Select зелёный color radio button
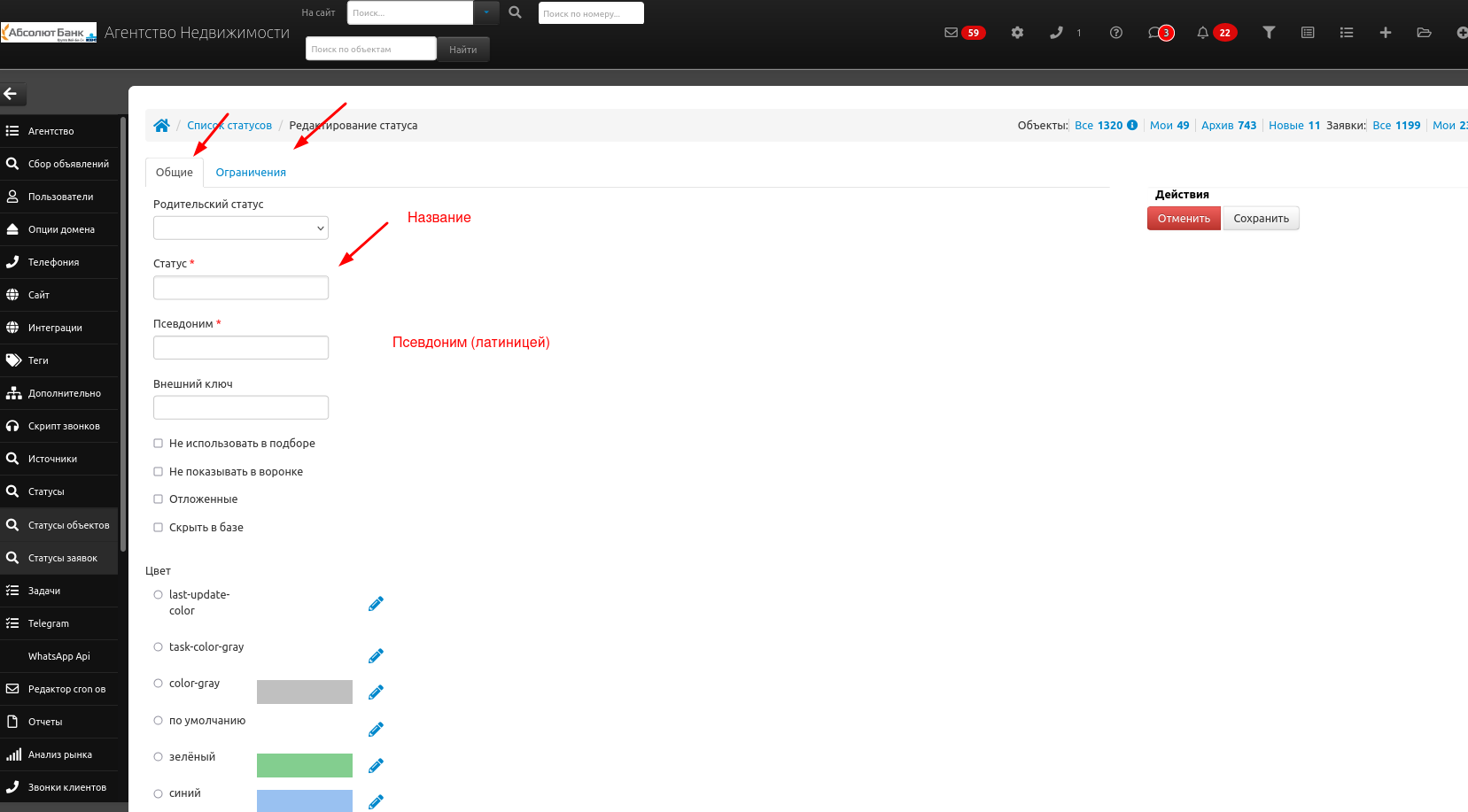Viewport: 1468px width, 812px height. point(159,757)
